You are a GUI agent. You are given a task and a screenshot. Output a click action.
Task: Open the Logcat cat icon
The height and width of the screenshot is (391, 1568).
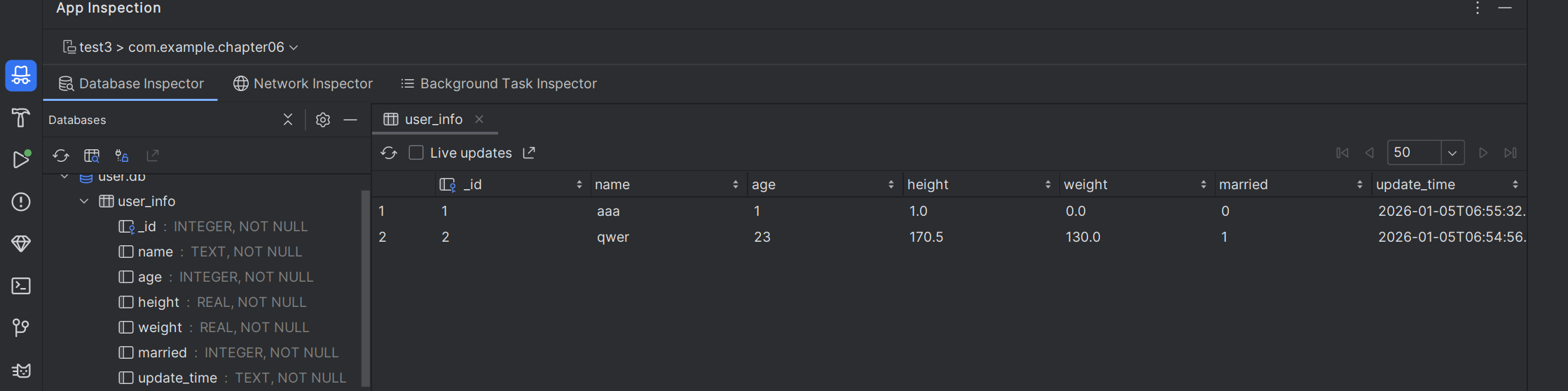tap(21, 370)
